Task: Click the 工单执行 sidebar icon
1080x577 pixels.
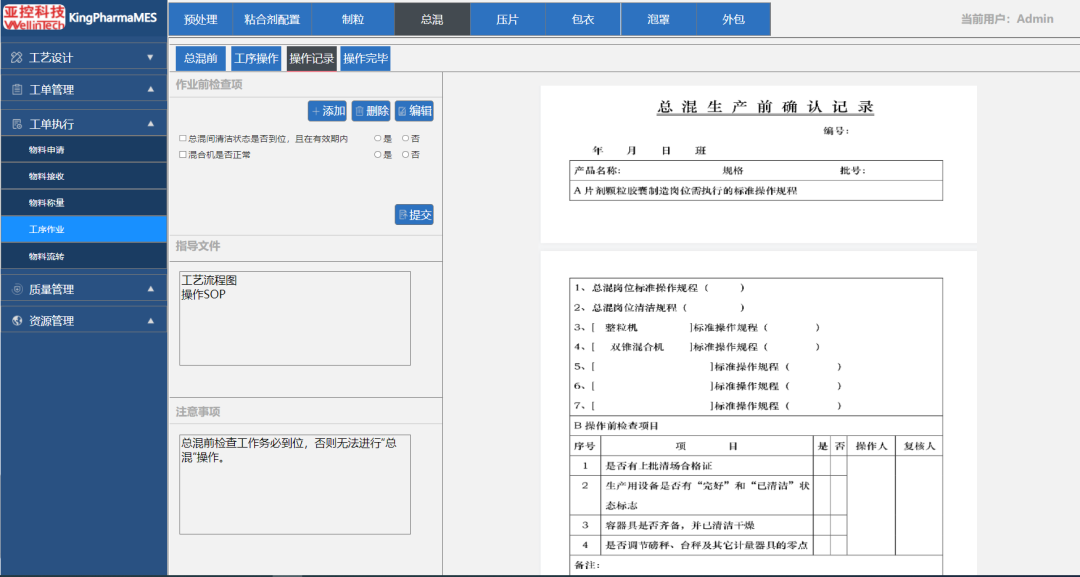Action: [17, 124]
